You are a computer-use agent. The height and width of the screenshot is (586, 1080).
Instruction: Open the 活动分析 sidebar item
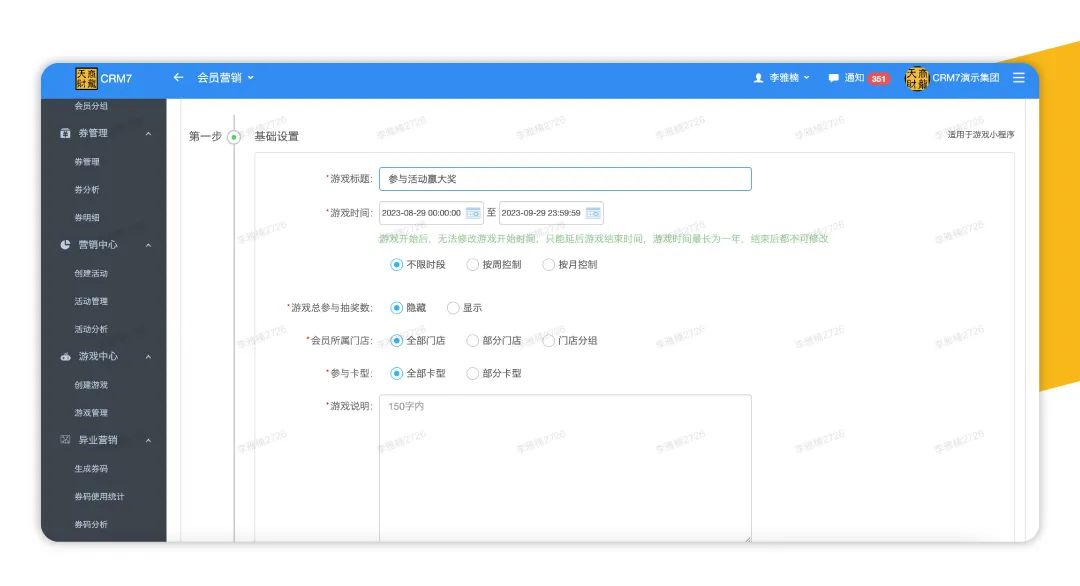(91, 329)
